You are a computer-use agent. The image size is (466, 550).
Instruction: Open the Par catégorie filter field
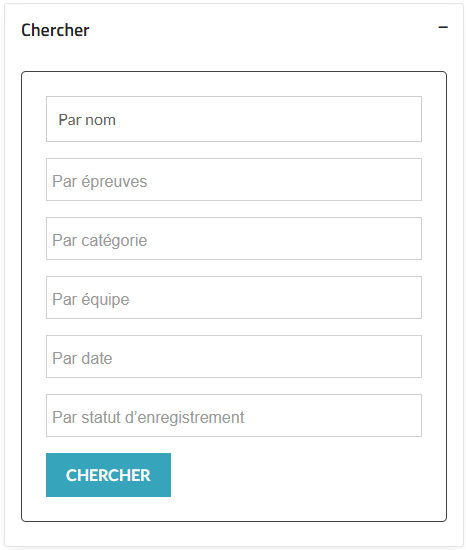(234, 239)
